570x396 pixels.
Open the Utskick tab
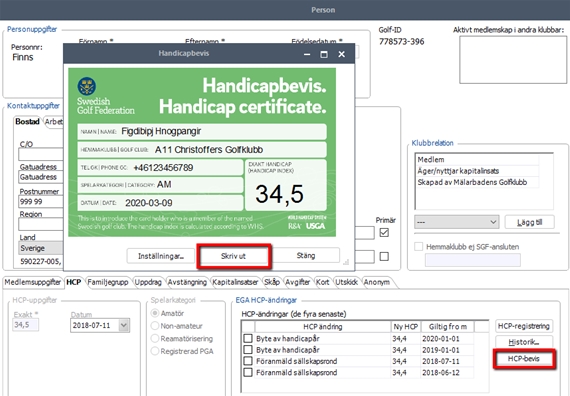click(346, 282)
